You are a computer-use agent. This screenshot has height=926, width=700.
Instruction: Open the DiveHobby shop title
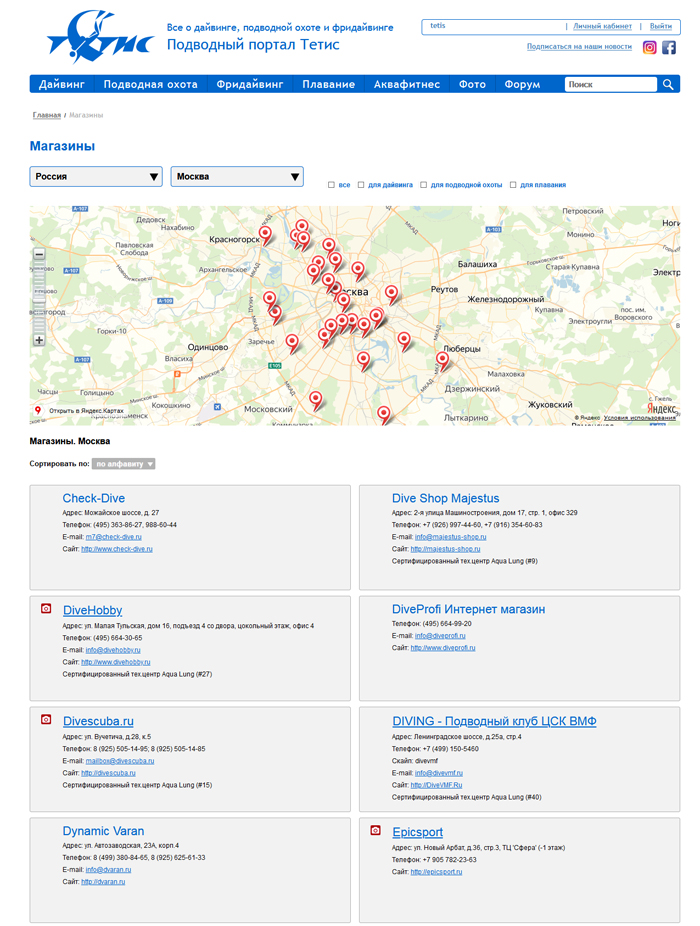coord(93,610)
